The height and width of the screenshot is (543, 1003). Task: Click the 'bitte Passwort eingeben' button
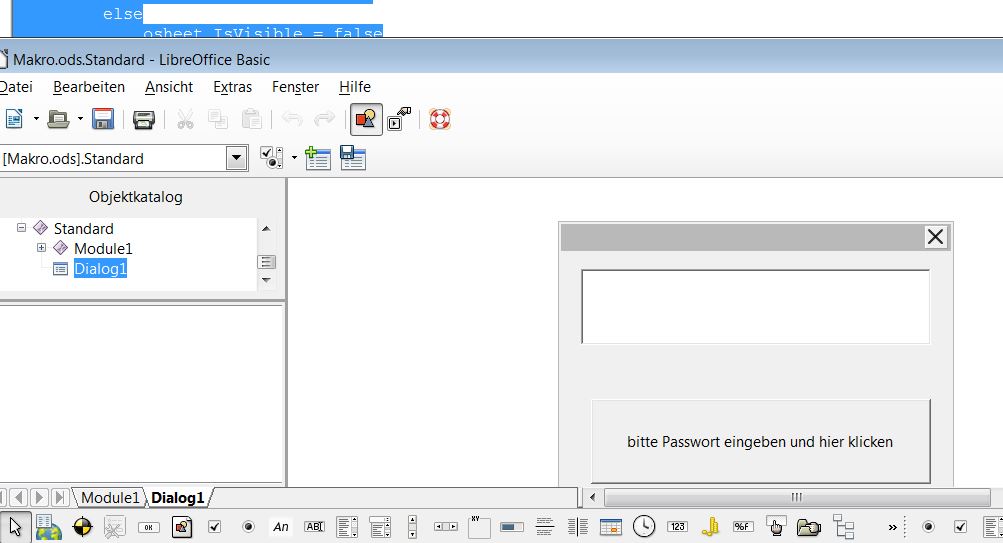click(760, 441)
